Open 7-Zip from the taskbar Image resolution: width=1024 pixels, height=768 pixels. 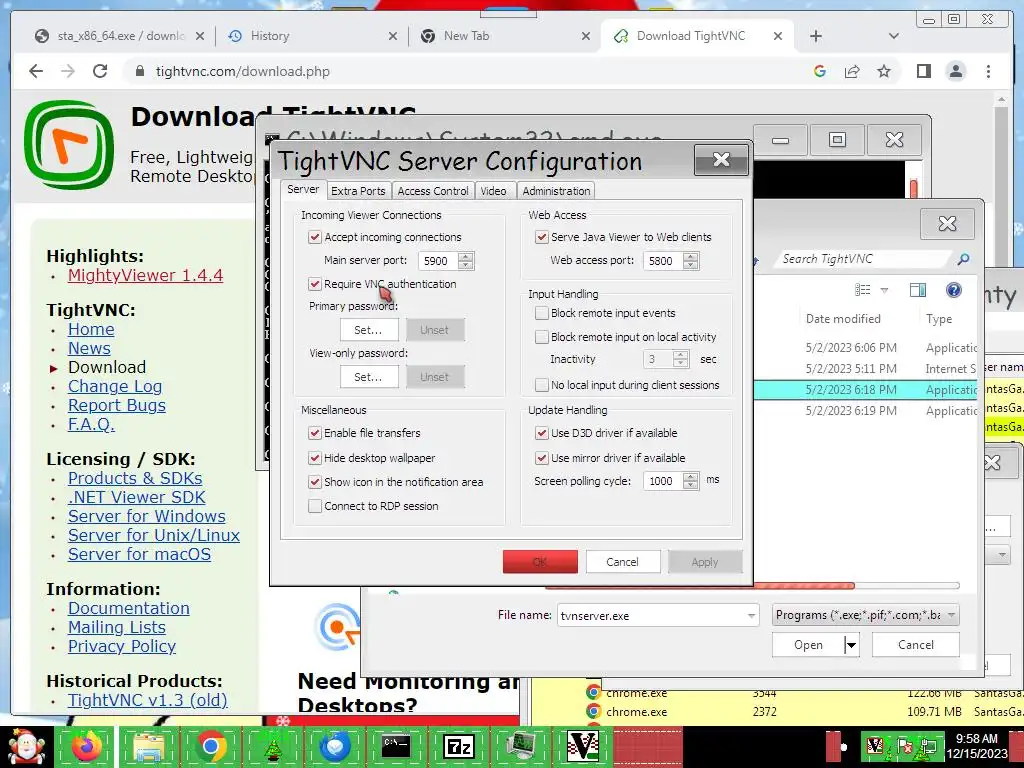click(458, 746)
